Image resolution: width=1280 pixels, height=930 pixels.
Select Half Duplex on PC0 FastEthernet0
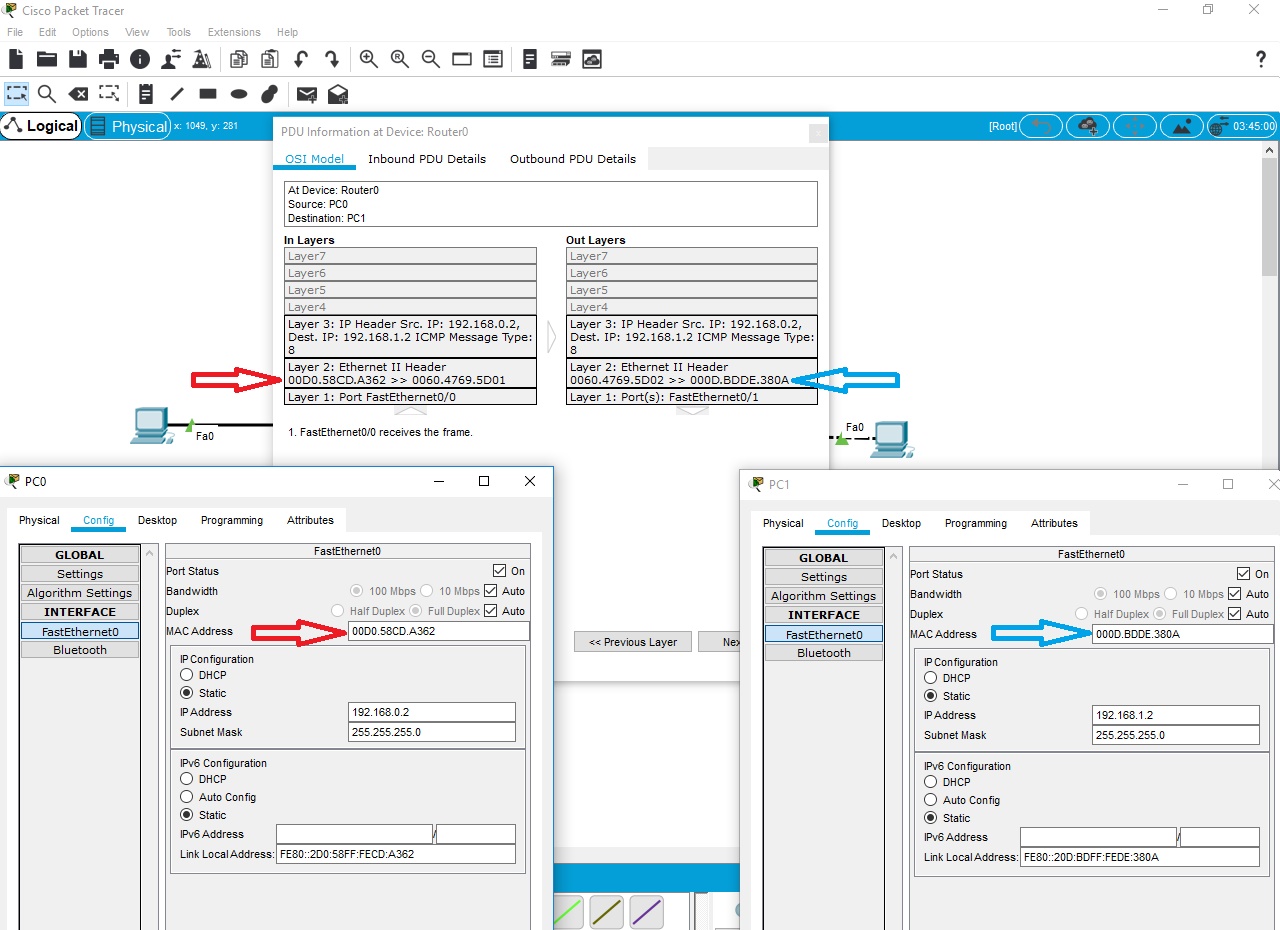(x=337, y=611)
